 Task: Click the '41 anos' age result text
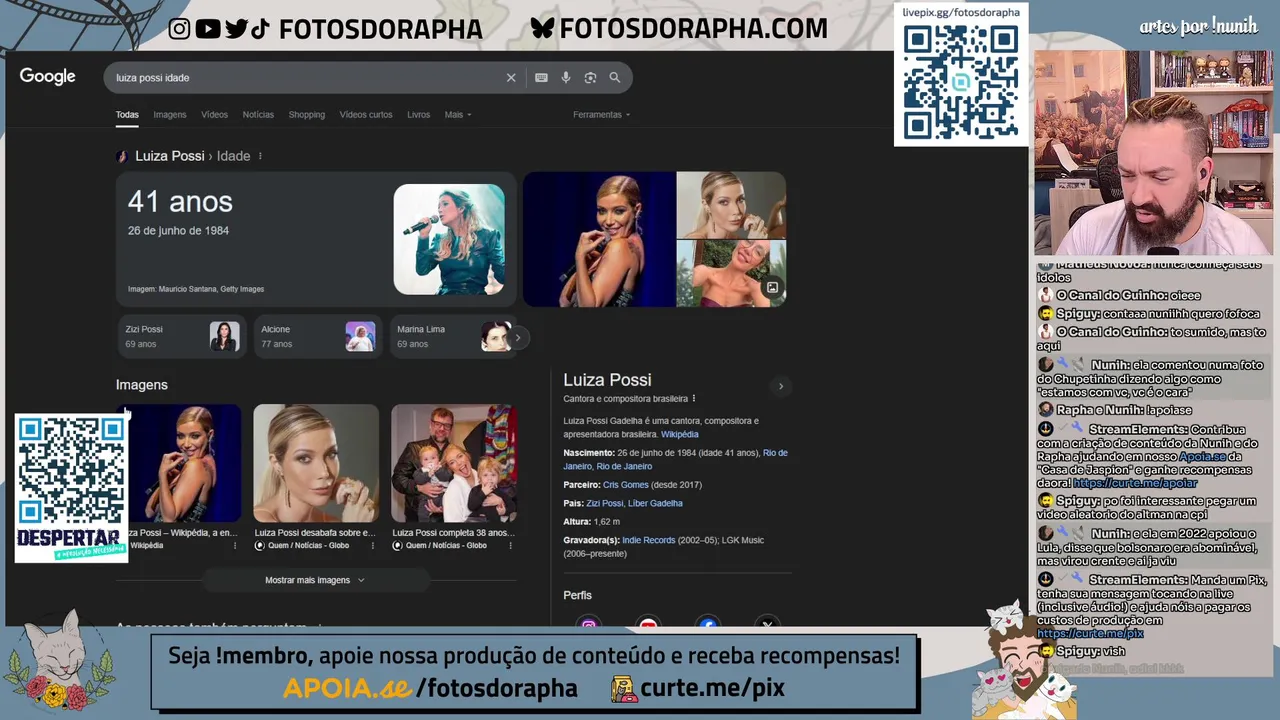click(180, 202)
